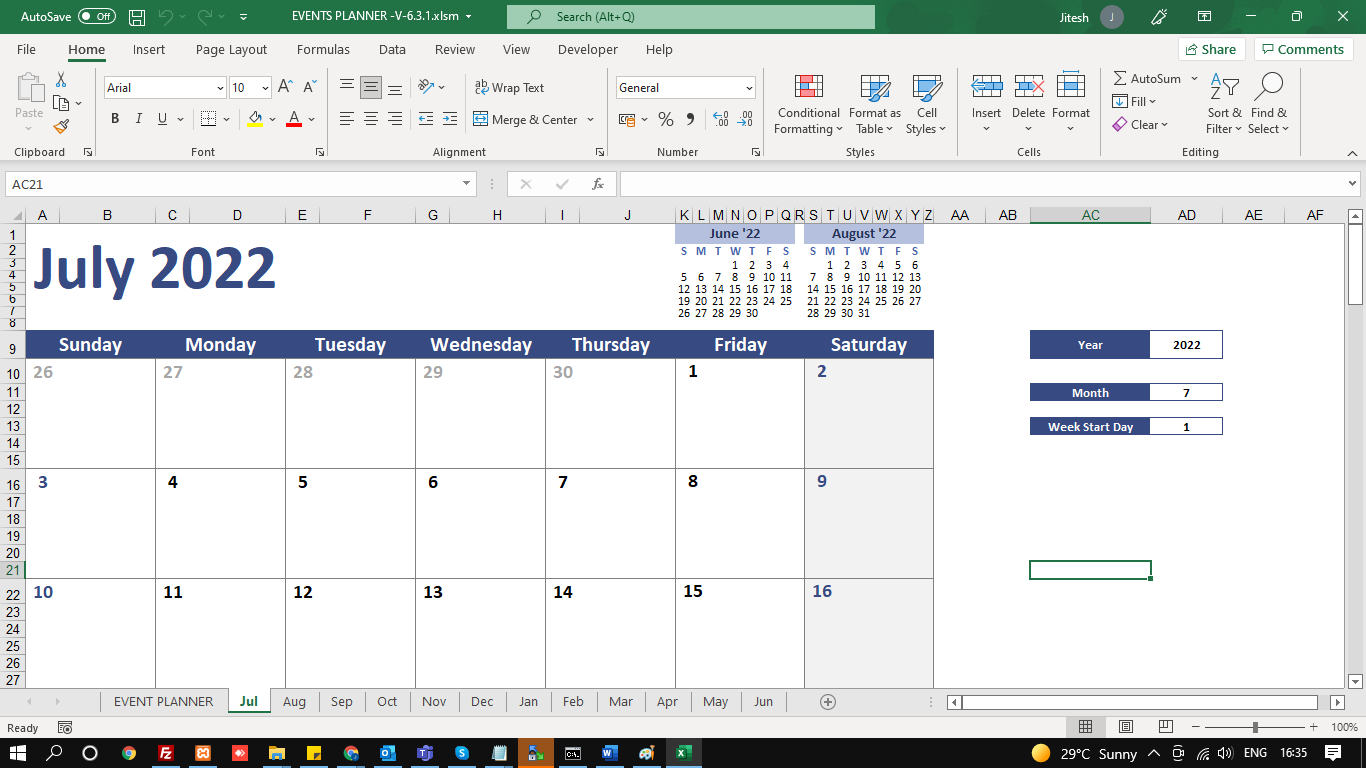Toggle the AutoSave switch

click(x=96, y=17)
